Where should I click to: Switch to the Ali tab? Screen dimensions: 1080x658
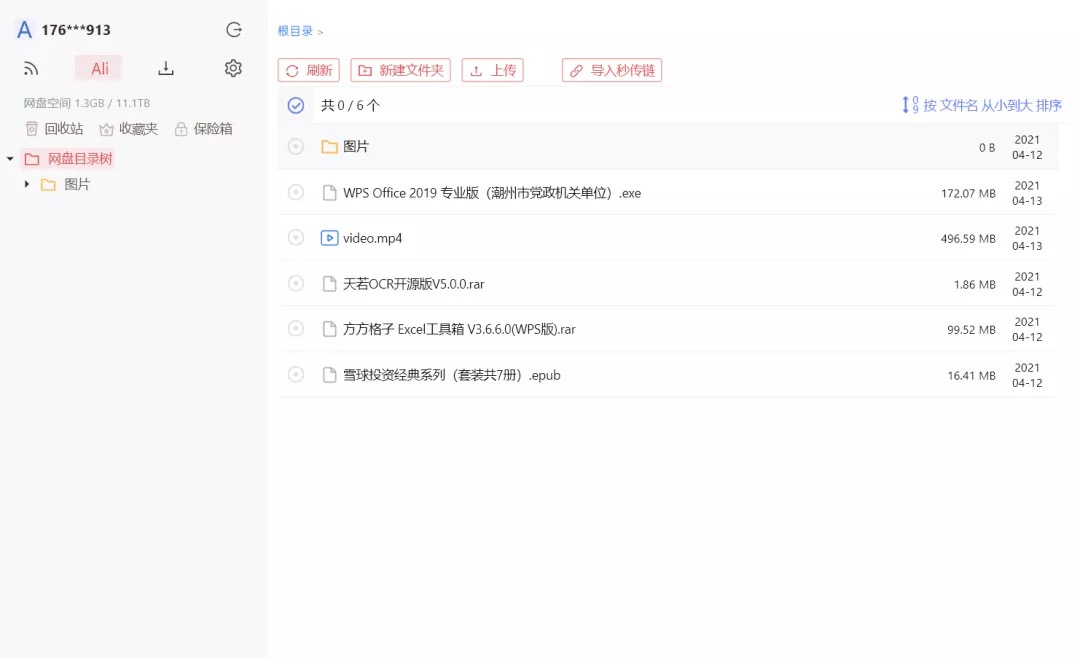(x=99, y=69)
